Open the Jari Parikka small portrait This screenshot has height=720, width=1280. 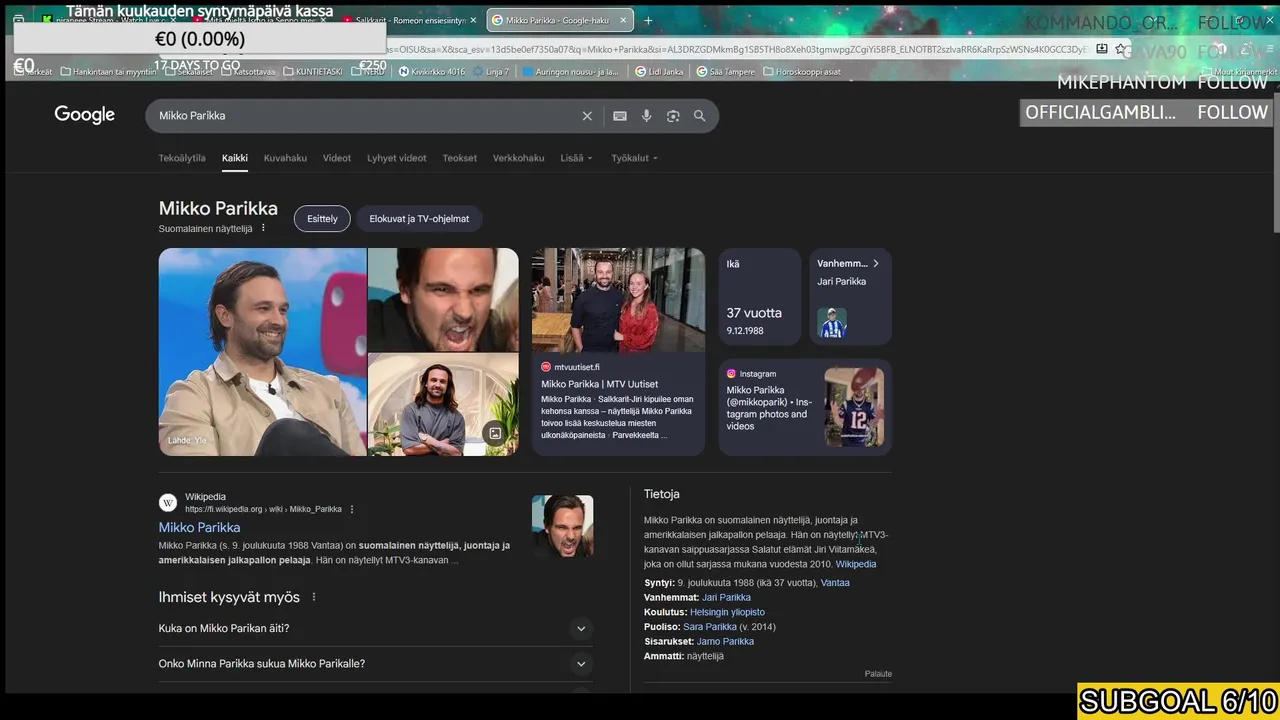point(832,323)
